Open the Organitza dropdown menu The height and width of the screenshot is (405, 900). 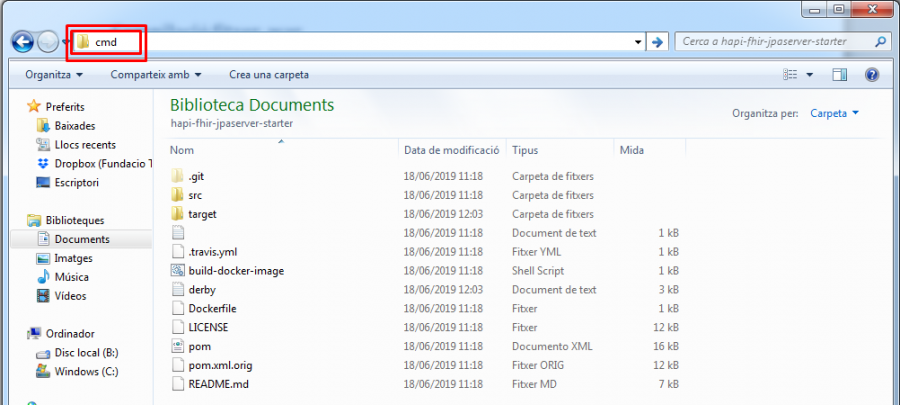coord(53,75)
